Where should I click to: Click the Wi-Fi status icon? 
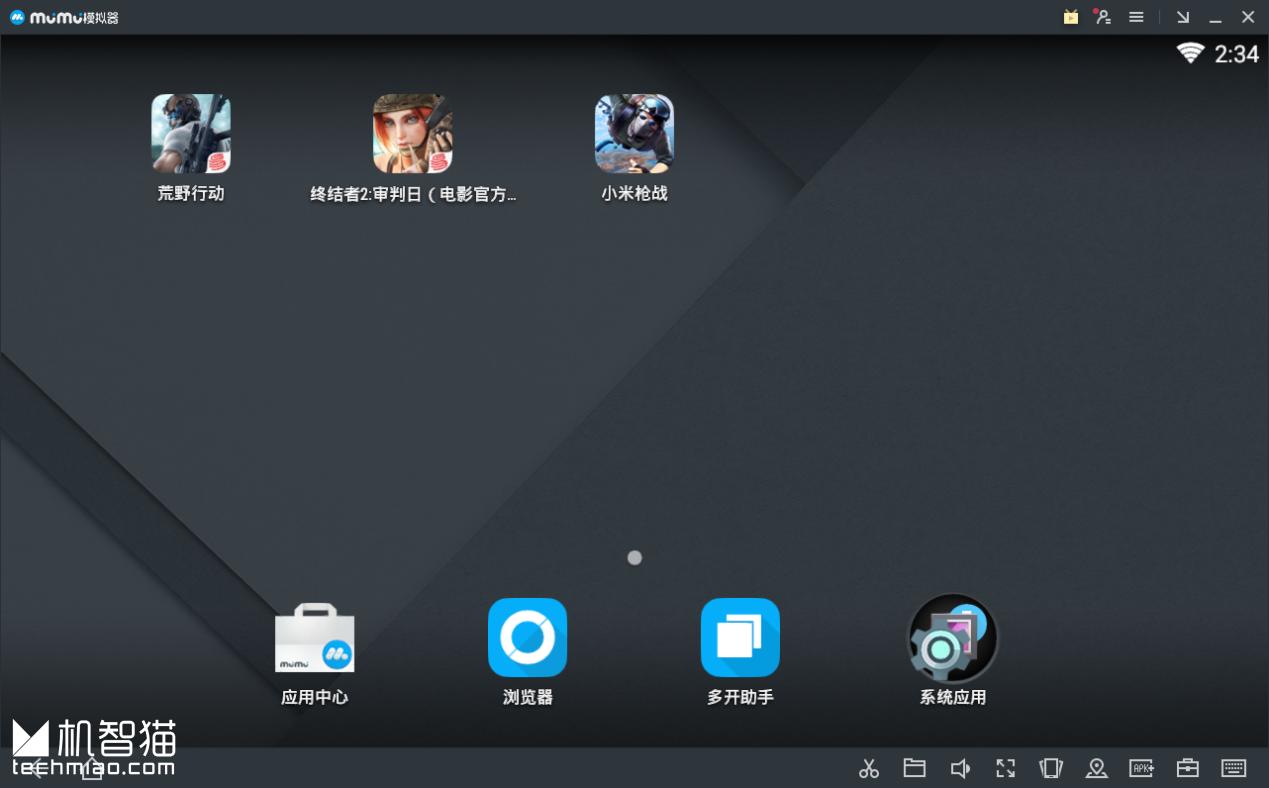[x=1190, y=53]
